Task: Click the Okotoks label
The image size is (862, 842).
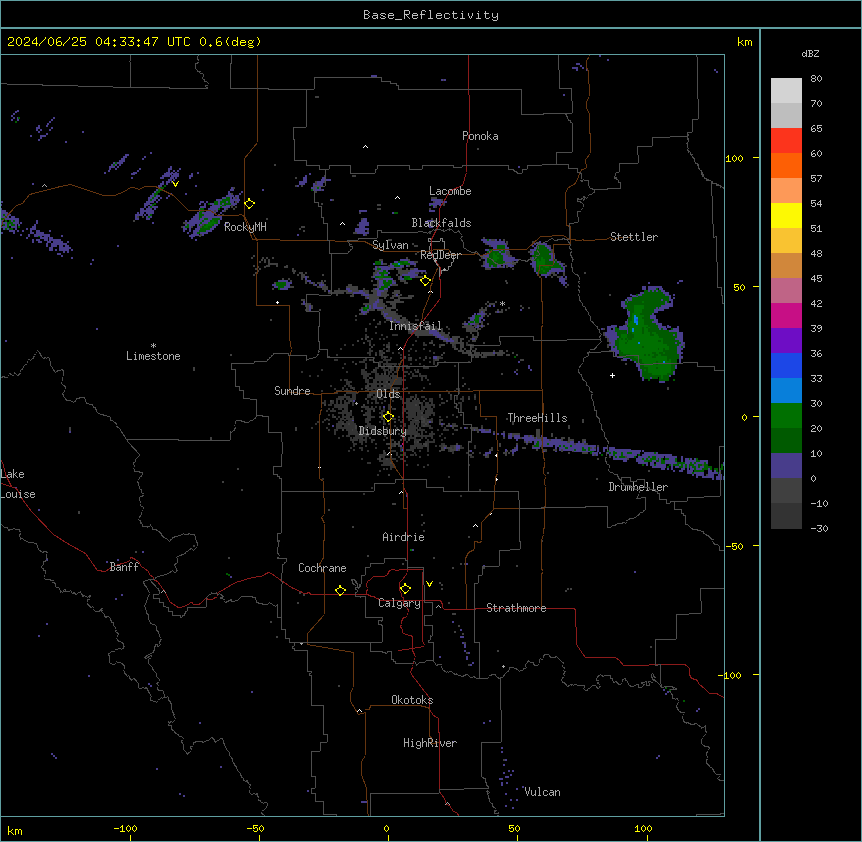Action: [412, 700]
